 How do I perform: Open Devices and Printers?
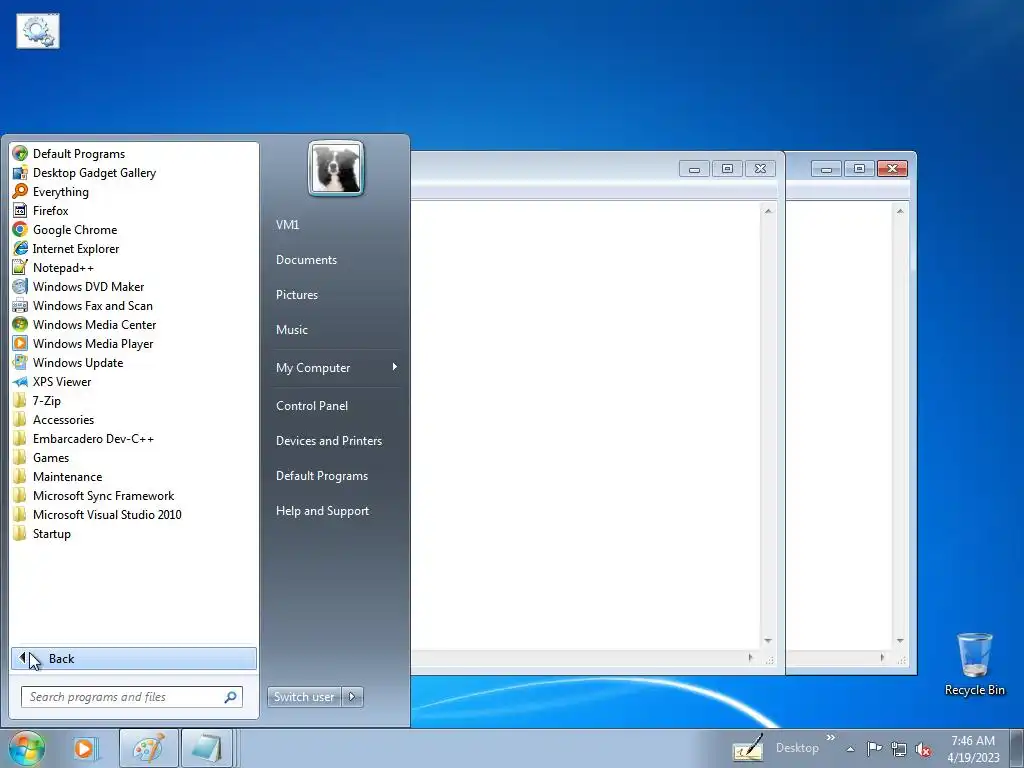coord(328,441)
